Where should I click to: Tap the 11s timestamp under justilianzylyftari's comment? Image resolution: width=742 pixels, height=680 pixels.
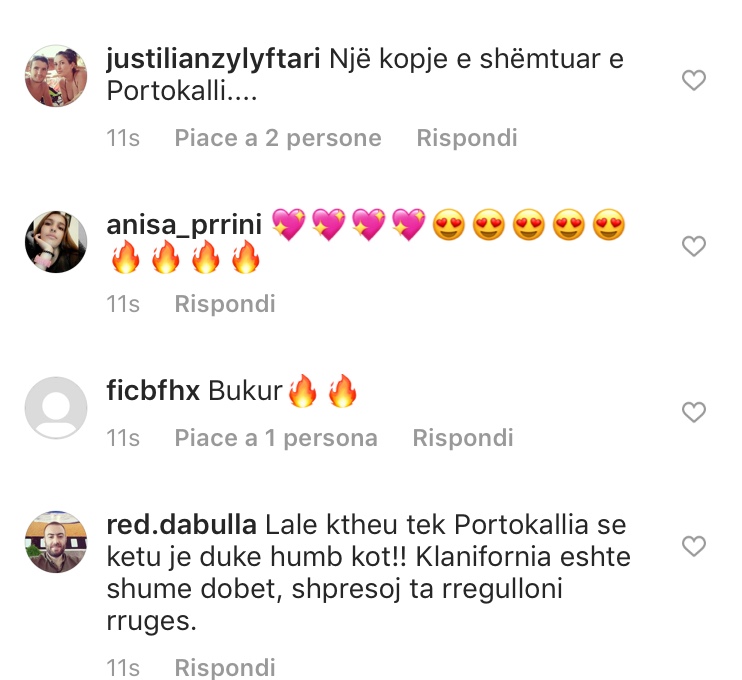point(123,138)
